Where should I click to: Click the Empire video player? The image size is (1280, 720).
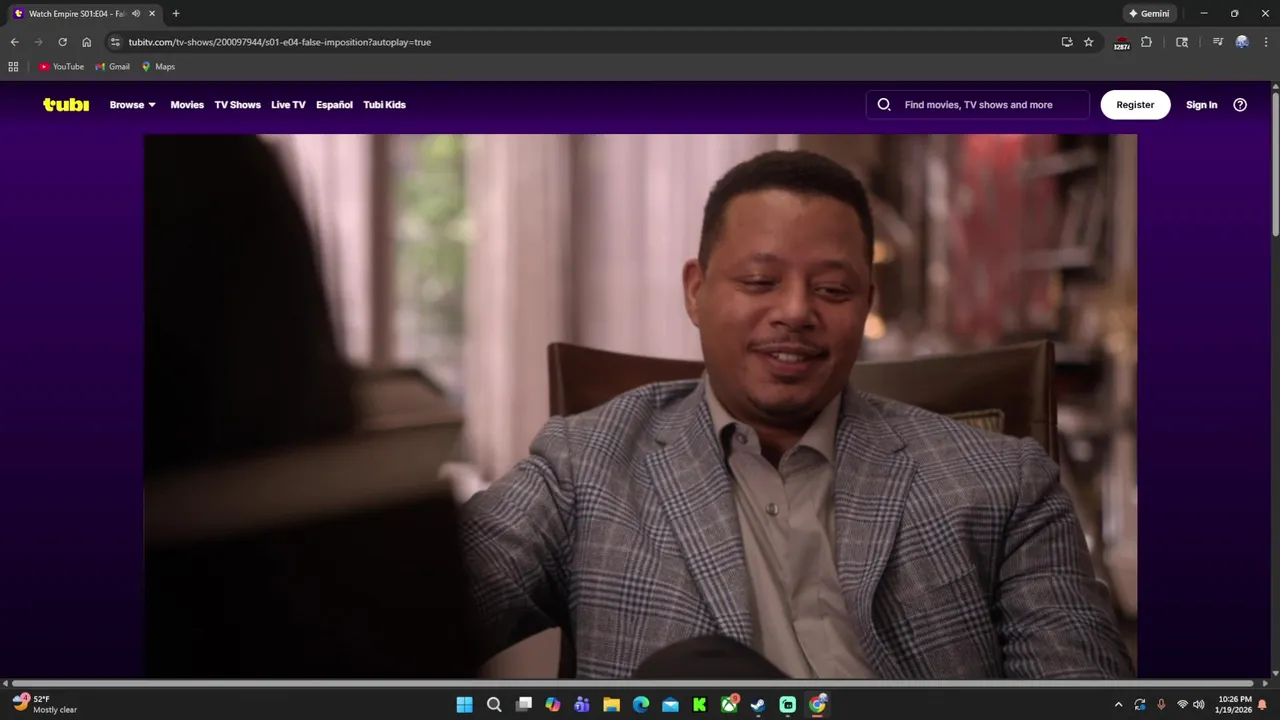click(x=640, y=406)
